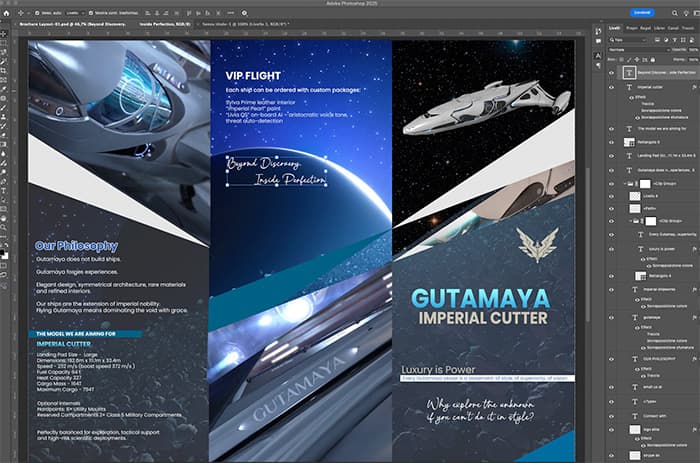Hide the 'Imperial cutter' text layer
This screenshot has height=463, width=700.
click(x=611, y=88)
